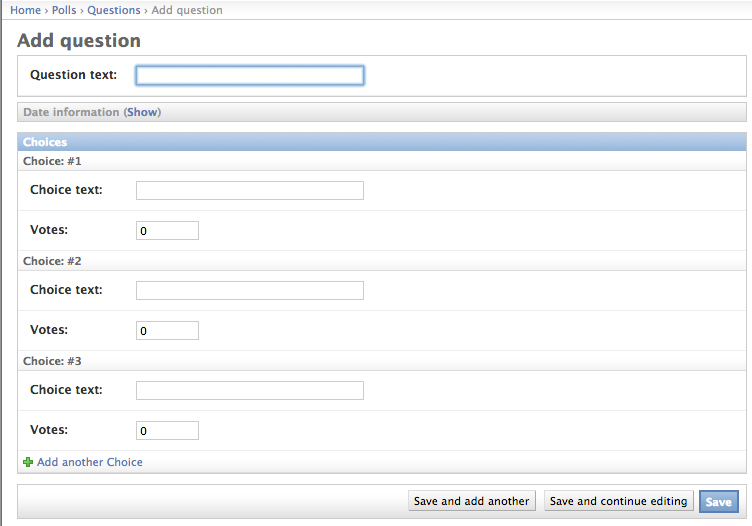Open the Polls breadcrumb link
Viewport: 752px width, 526px height.
64,10
